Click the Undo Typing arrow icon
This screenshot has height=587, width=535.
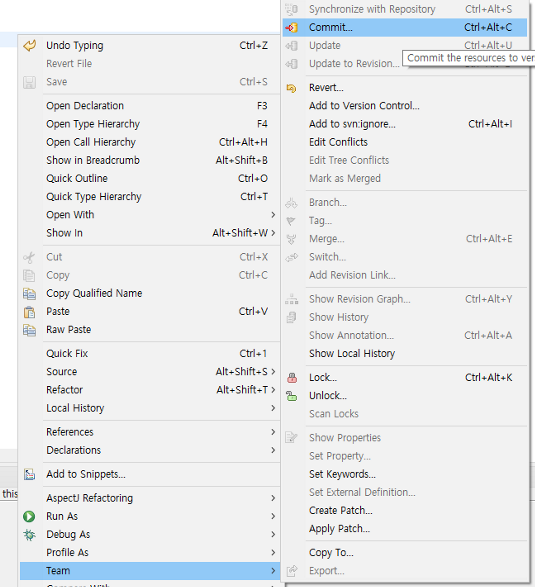30,46
